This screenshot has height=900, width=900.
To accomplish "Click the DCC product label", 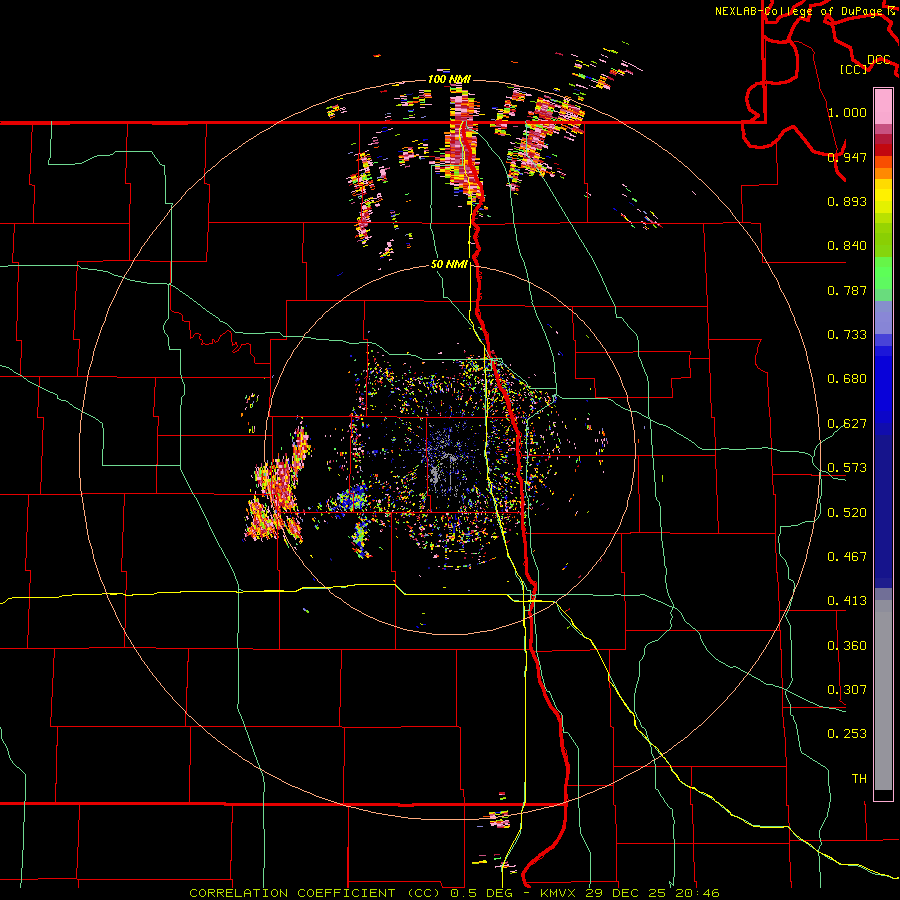I will coord(878,60).
